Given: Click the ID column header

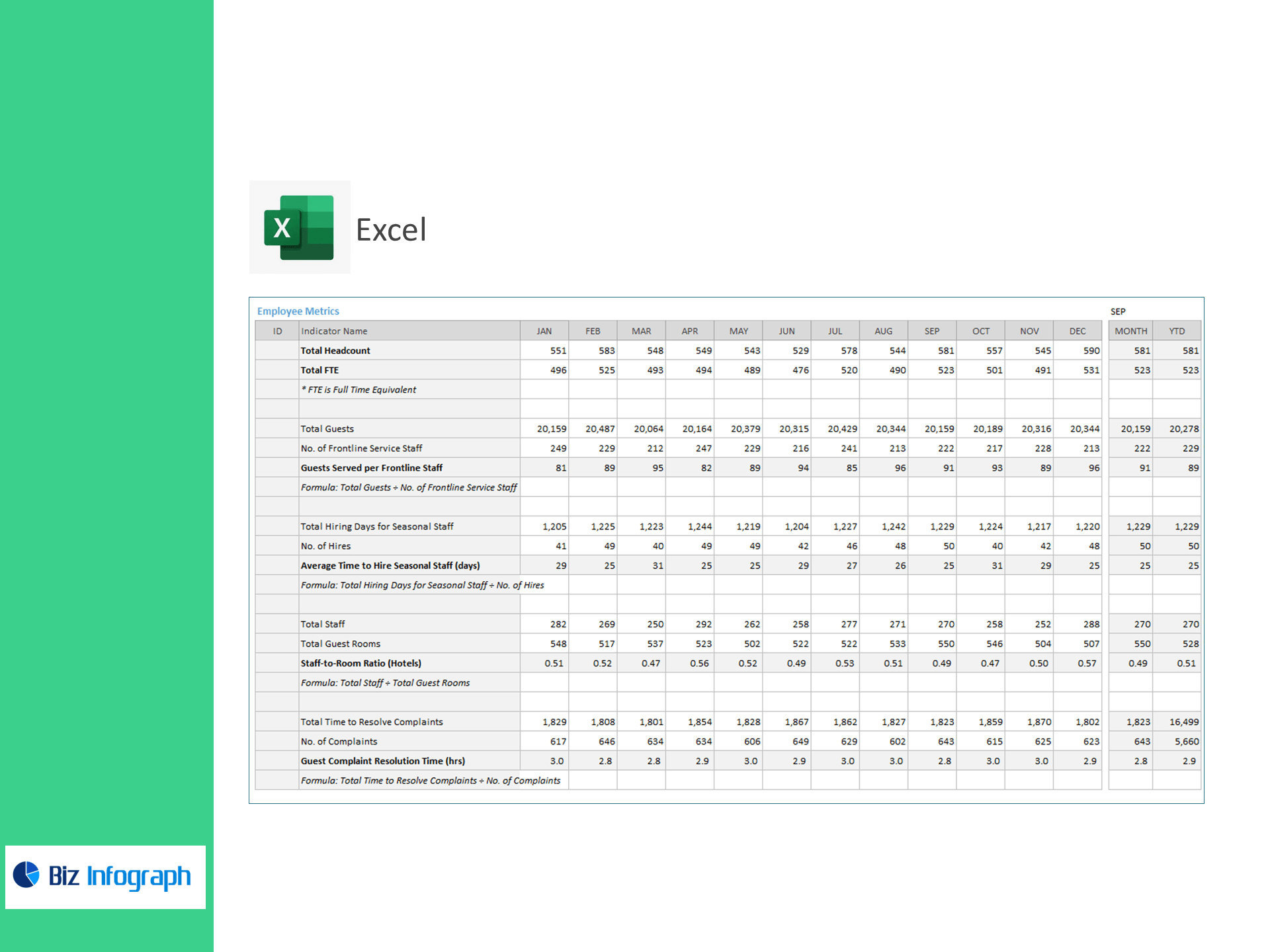Looking at the screenshot, I should click(277, 331).
